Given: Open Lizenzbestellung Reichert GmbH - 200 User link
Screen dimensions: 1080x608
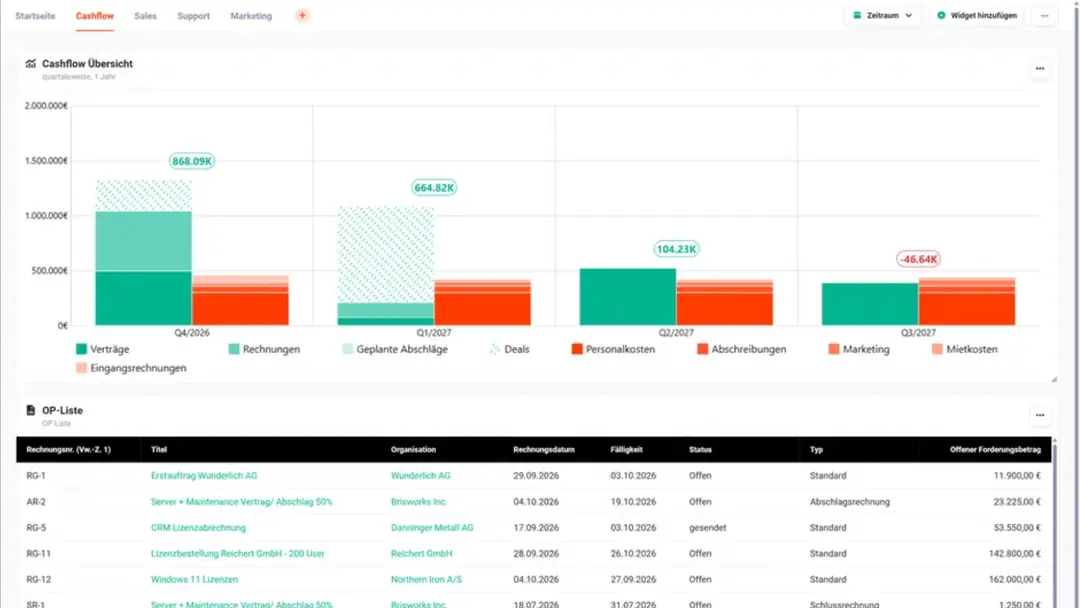Looking at the screenshot, I should 238,554.
